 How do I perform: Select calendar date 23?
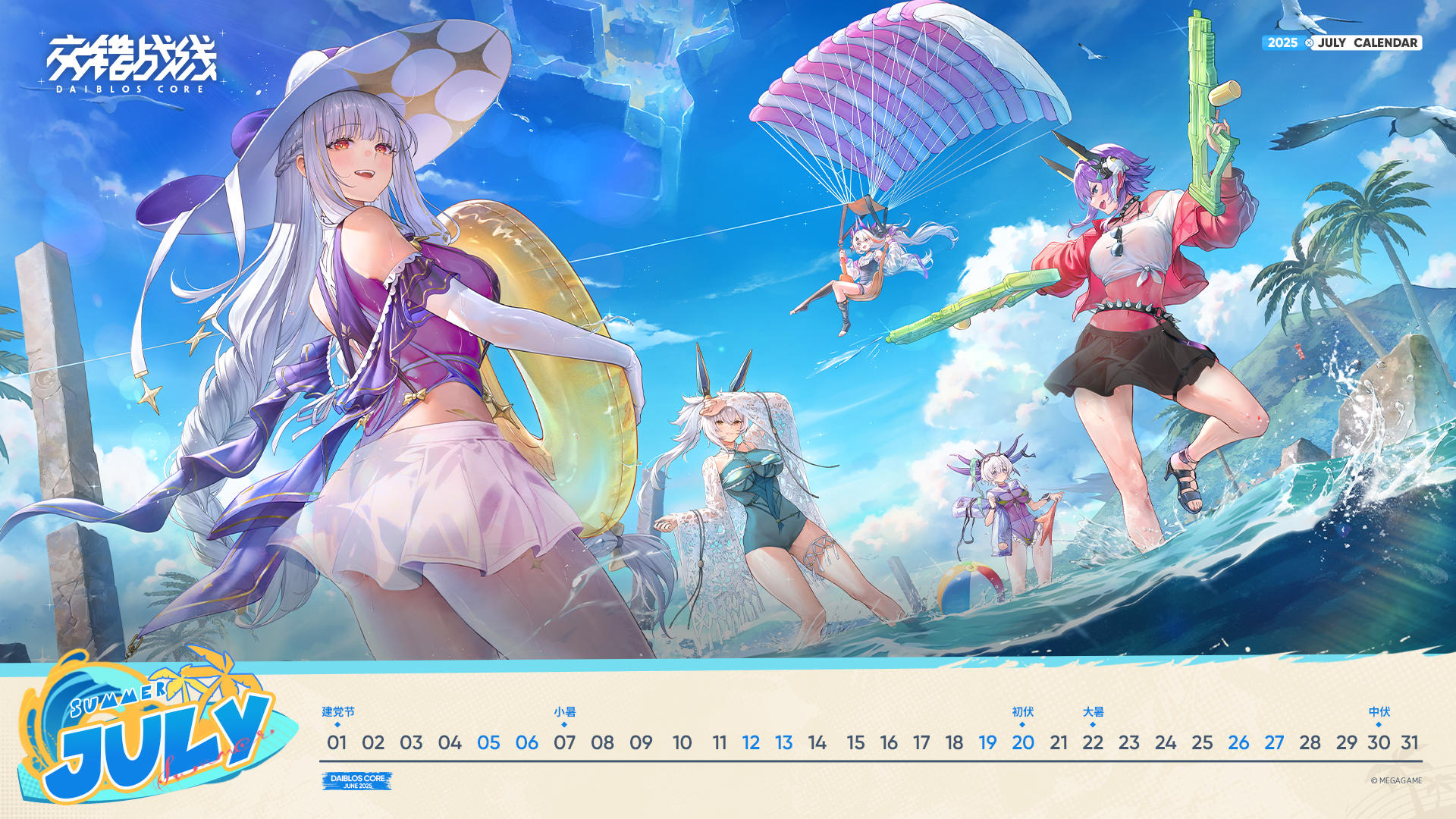pyautogui.click(x=1129, y=742)
